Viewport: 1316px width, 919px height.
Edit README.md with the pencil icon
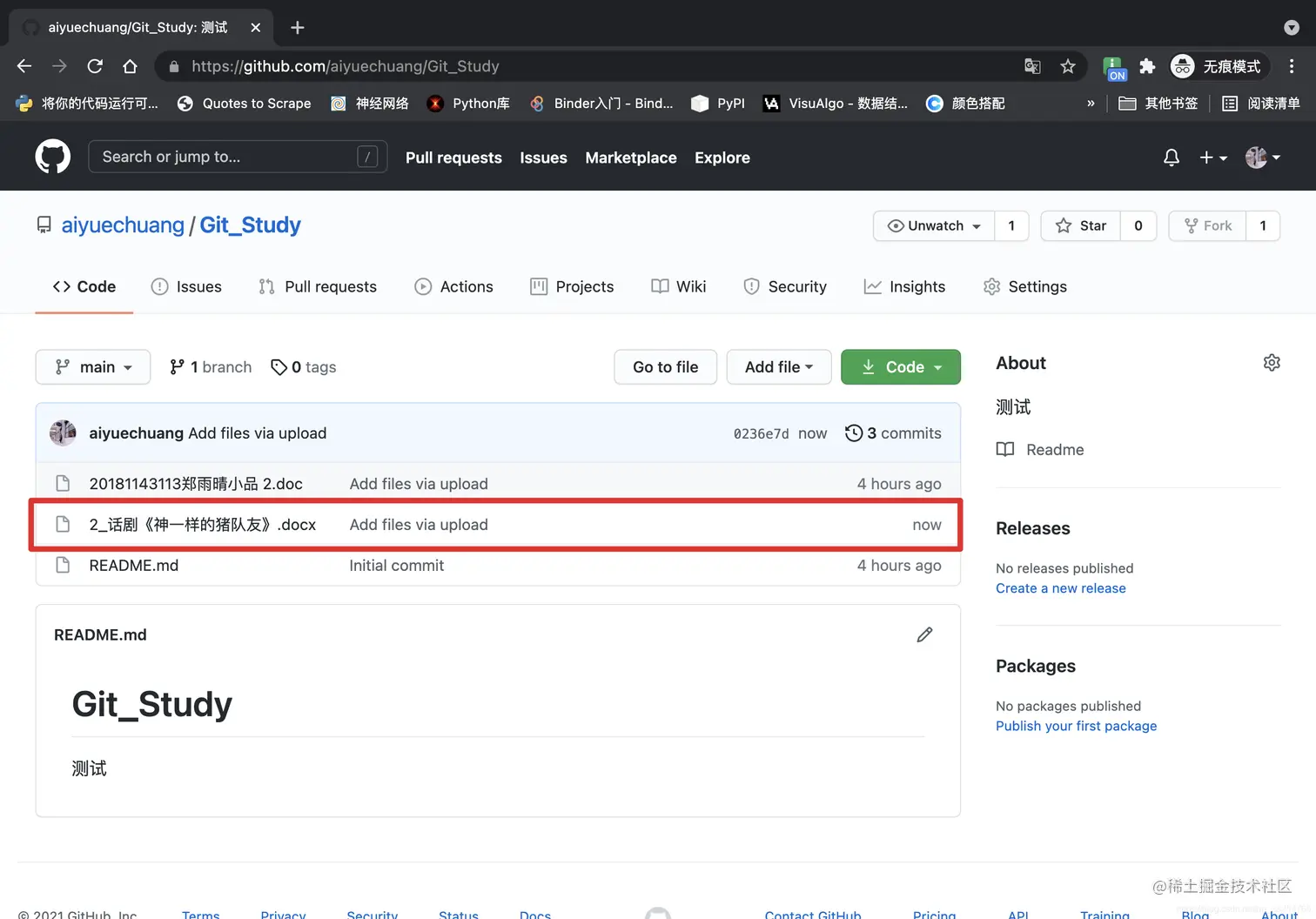click(x=924, y=635)
